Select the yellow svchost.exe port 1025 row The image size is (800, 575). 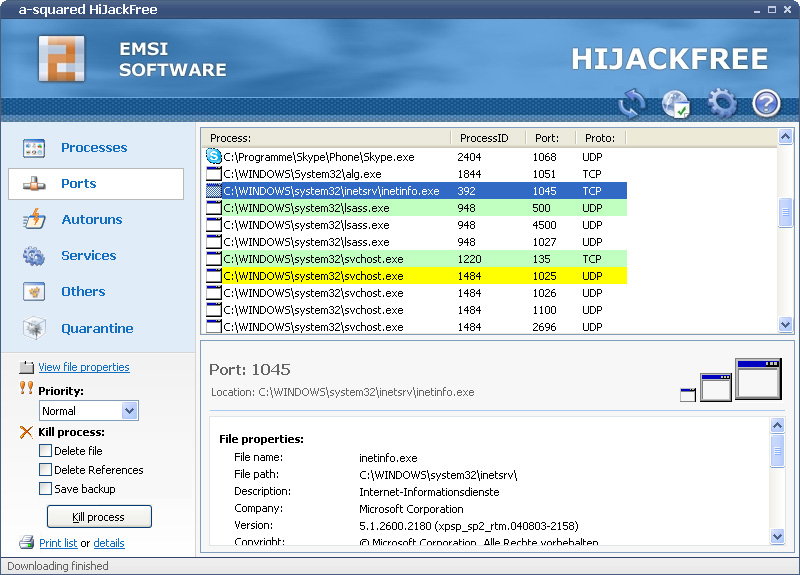(415, 276)
